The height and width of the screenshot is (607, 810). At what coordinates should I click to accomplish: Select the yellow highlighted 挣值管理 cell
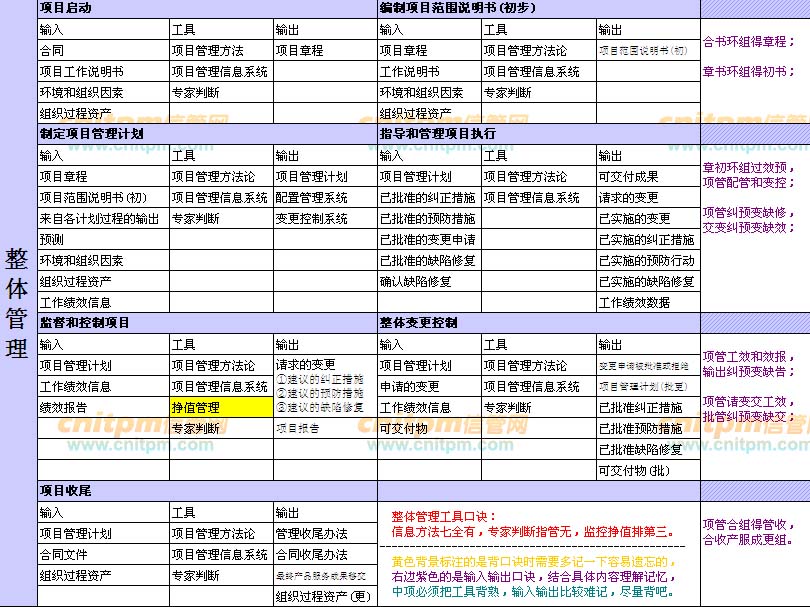coord(219,408)
